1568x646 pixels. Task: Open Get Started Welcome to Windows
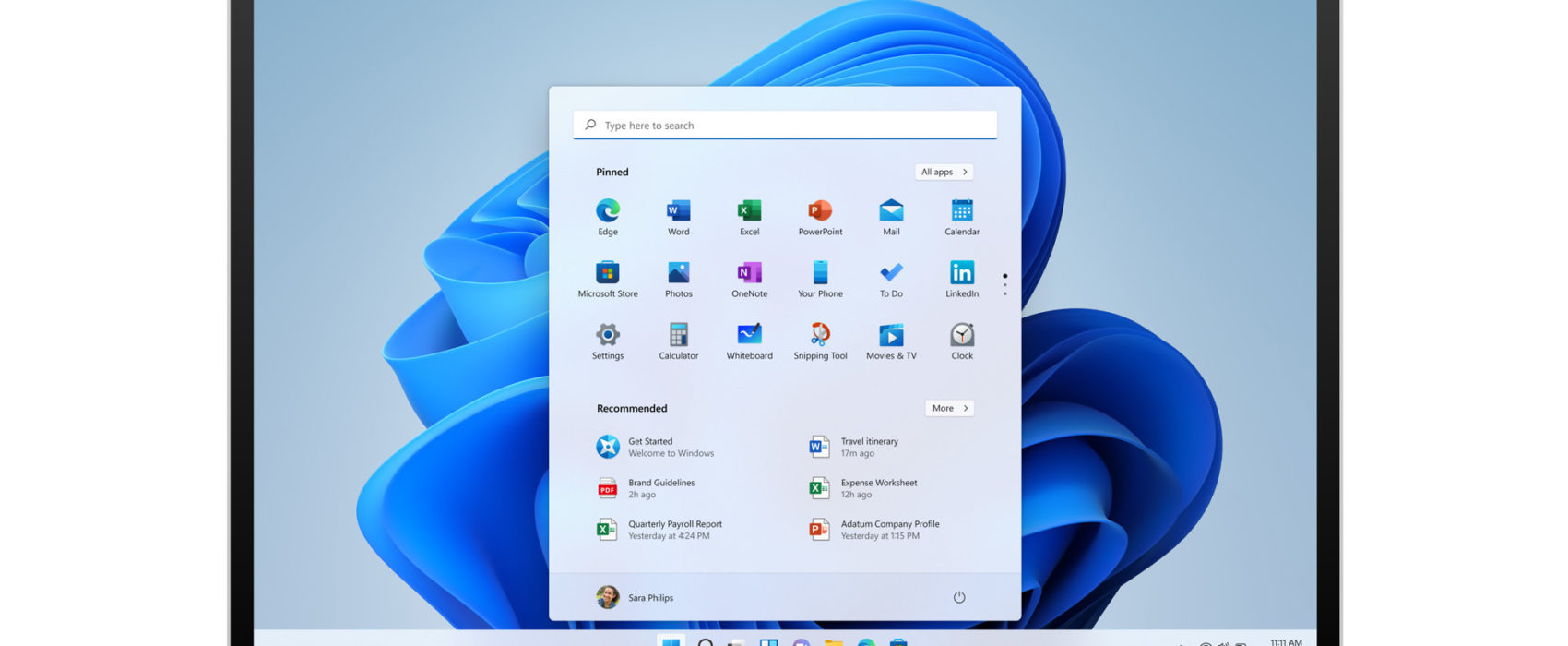point(655,447)
